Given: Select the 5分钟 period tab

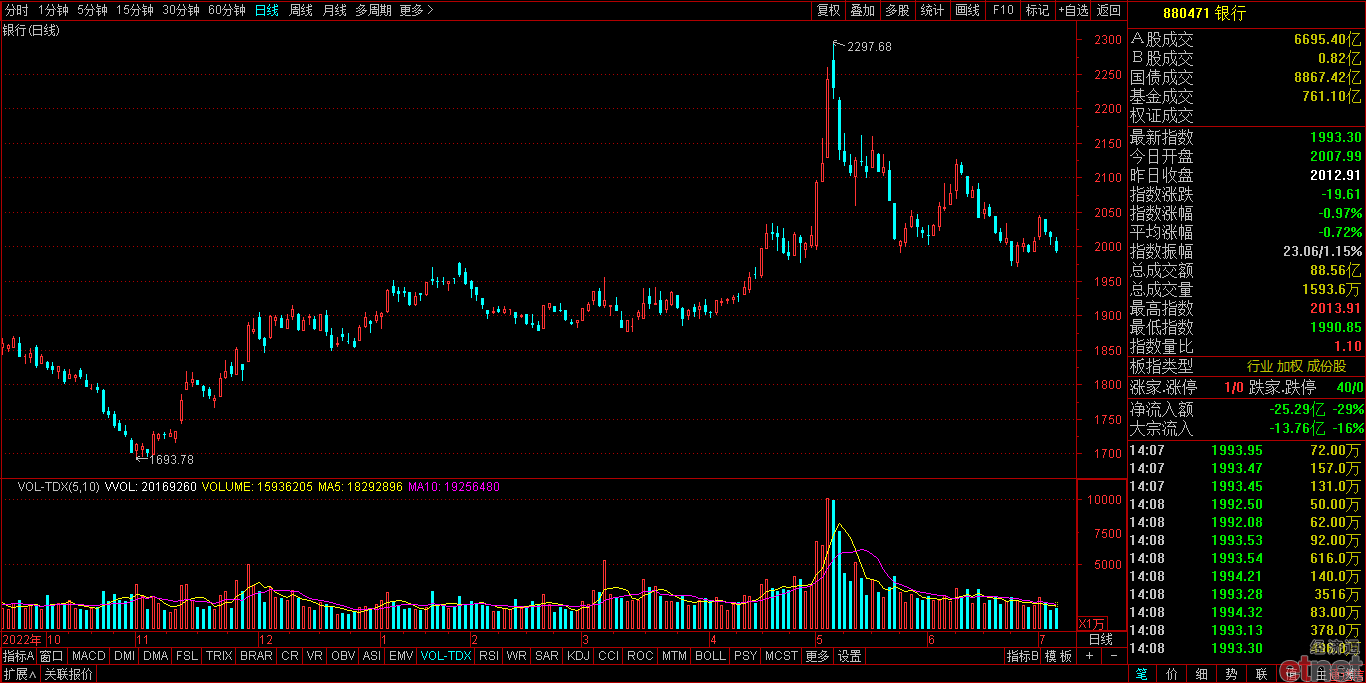Looking at the screenshot, I should click(92, 10).
